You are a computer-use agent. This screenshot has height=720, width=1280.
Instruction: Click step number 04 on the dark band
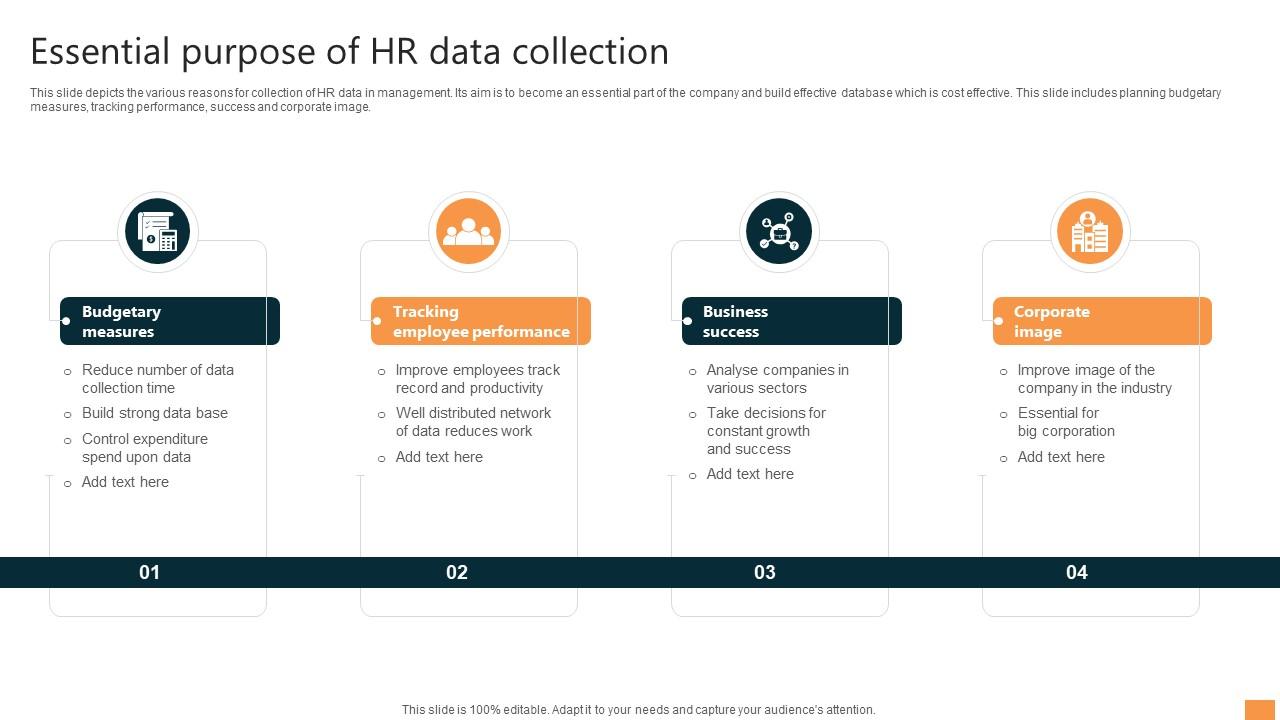[x=1077, y=572]
